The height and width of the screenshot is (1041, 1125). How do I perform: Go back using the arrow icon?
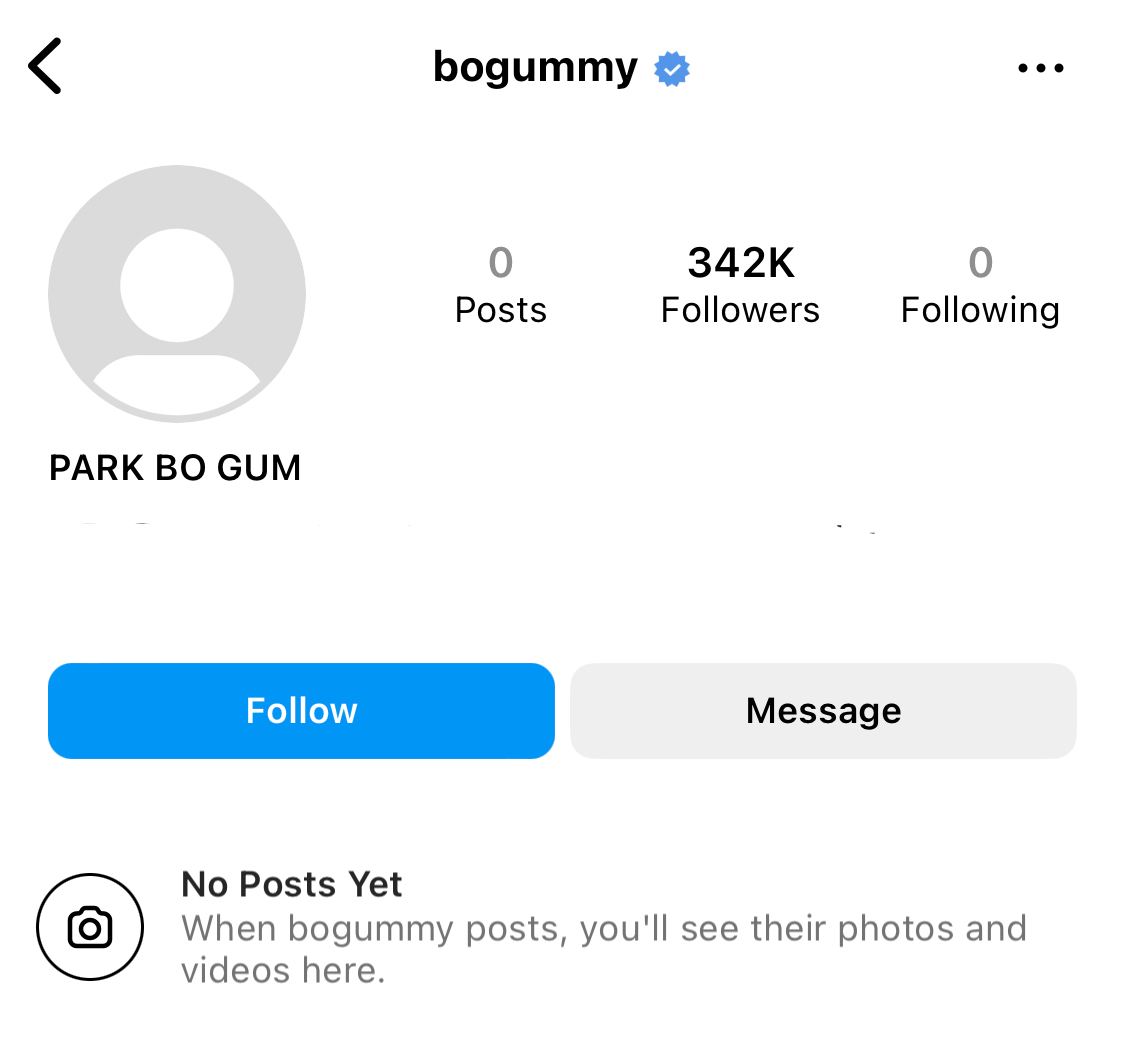point(45,66)
